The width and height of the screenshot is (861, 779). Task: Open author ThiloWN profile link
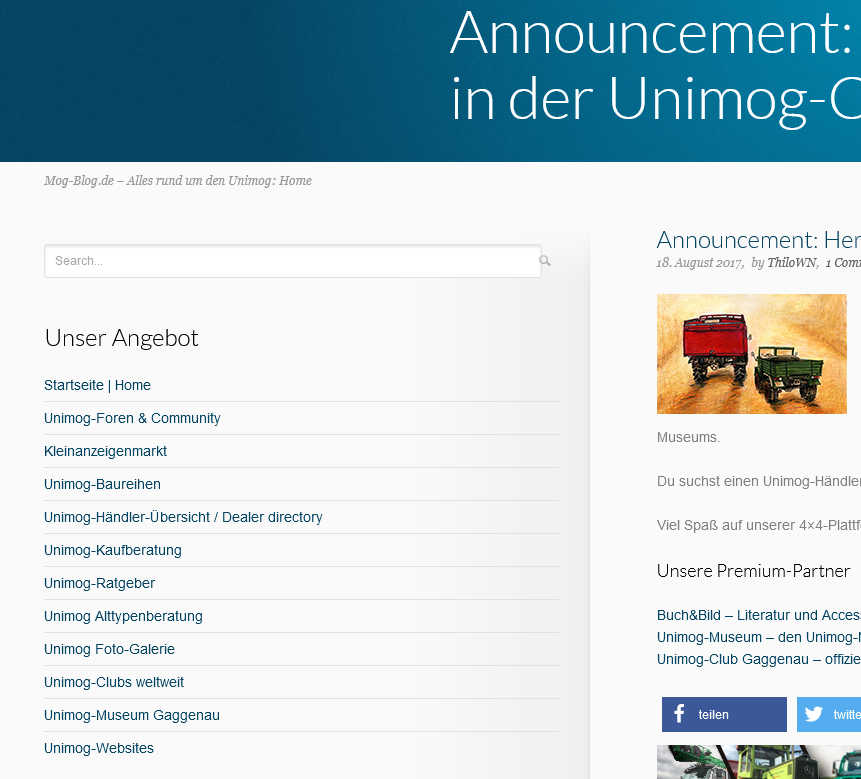791,263
